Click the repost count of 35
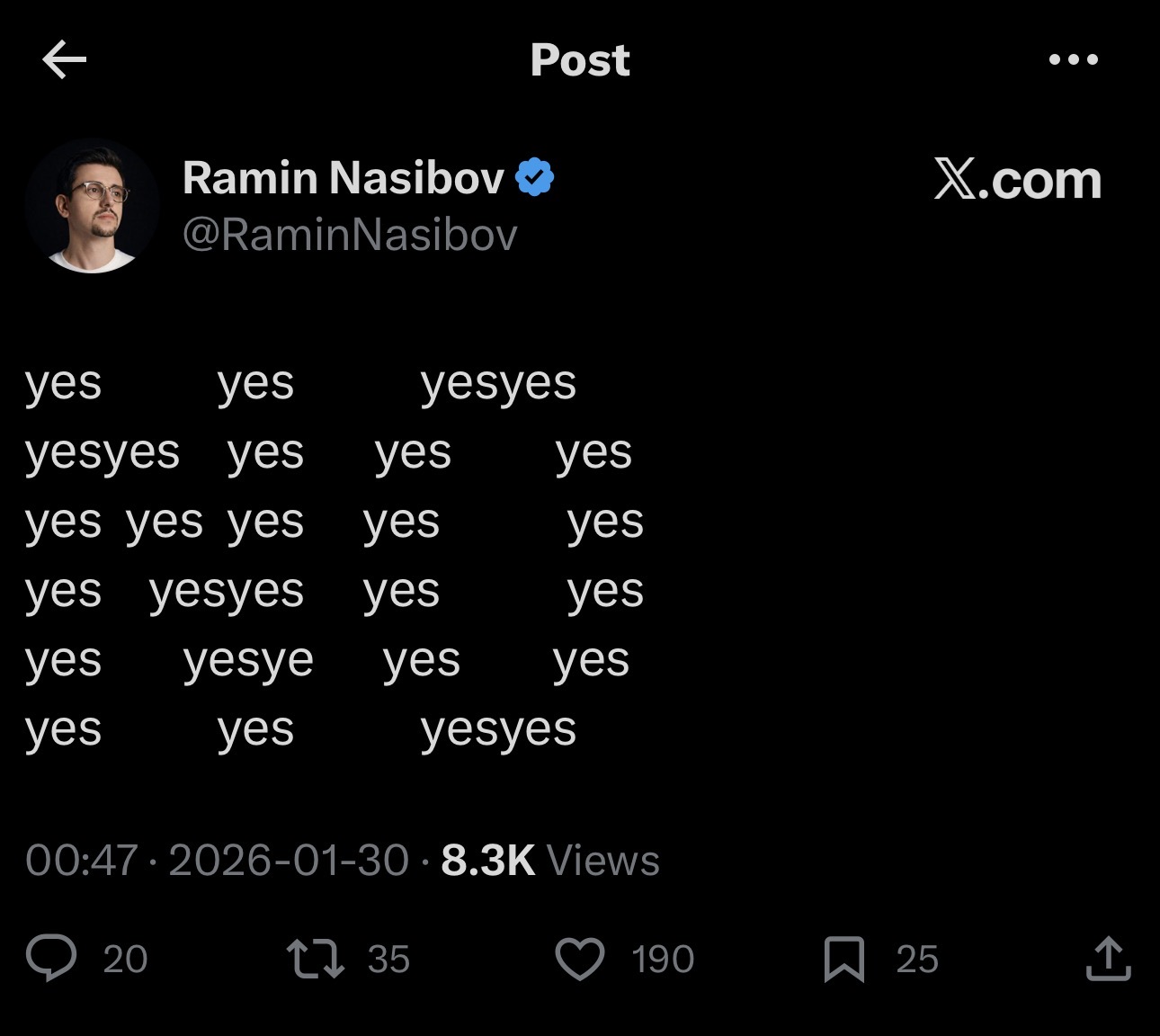 point(388,960)
